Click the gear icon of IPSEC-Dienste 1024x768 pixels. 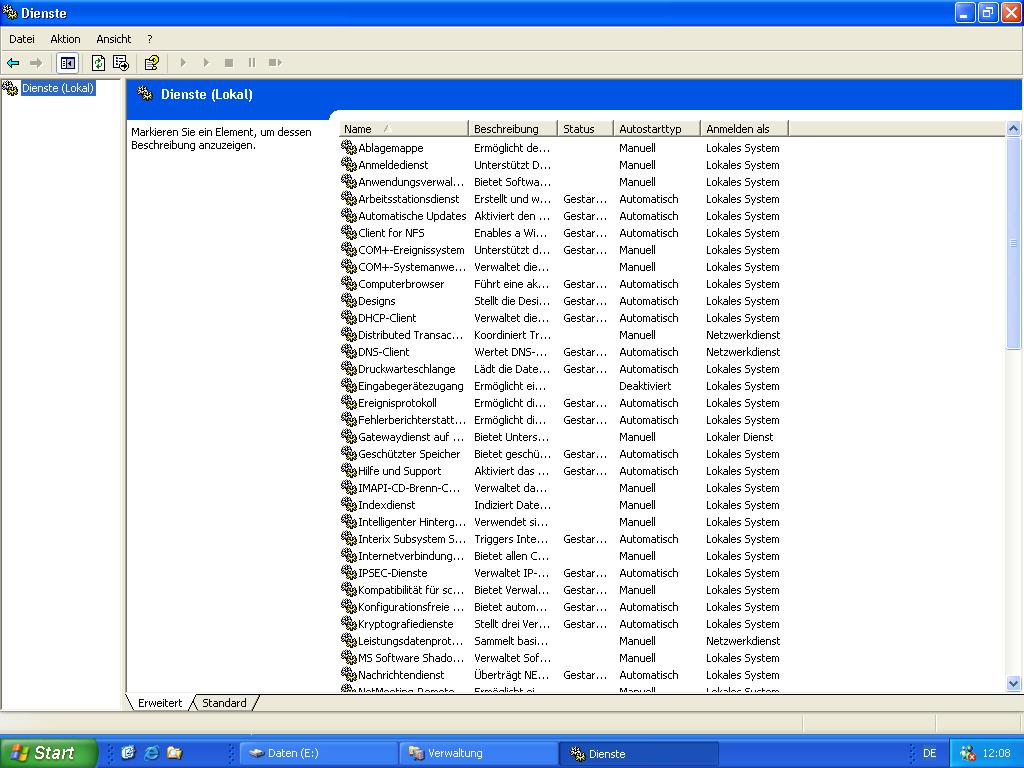tap(349, 572)
